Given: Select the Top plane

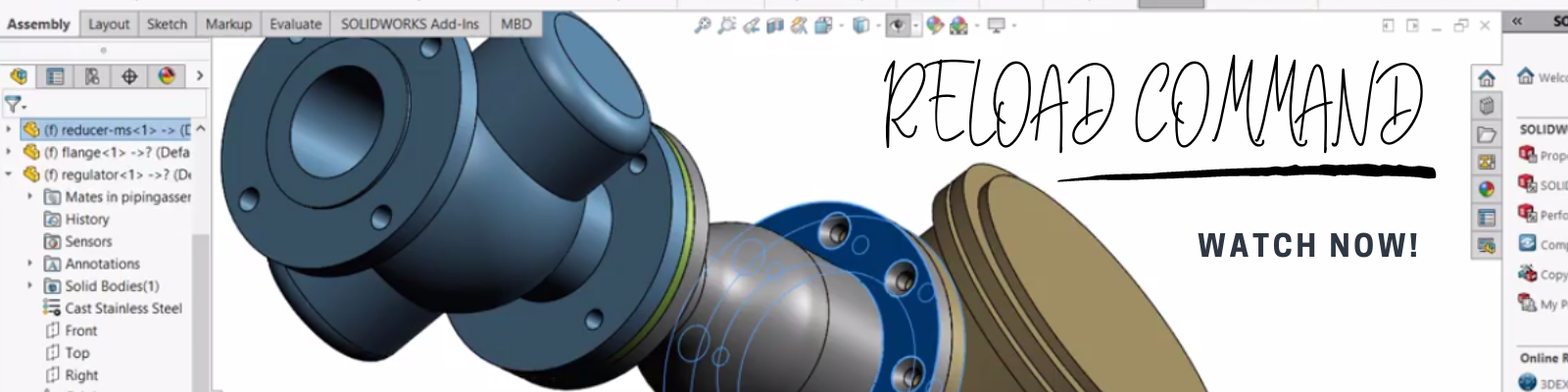Looking at the screenshot, I should coord(68,353).
